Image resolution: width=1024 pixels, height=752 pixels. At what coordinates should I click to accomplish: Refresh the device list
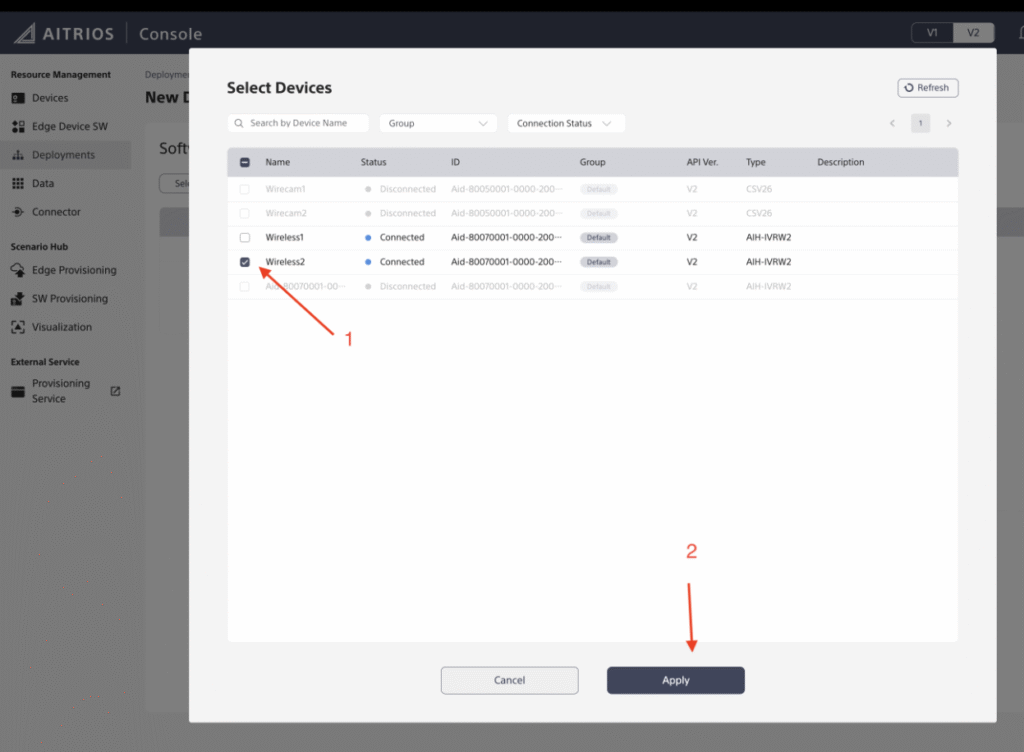pos(927,88)
